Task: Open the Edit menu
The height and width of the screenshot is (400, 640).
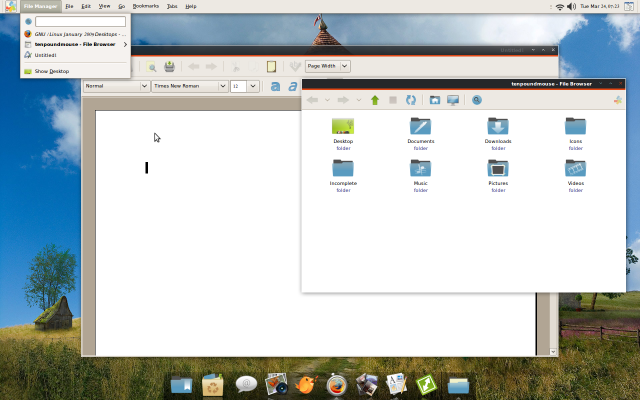Action: [x=86, y=6]
